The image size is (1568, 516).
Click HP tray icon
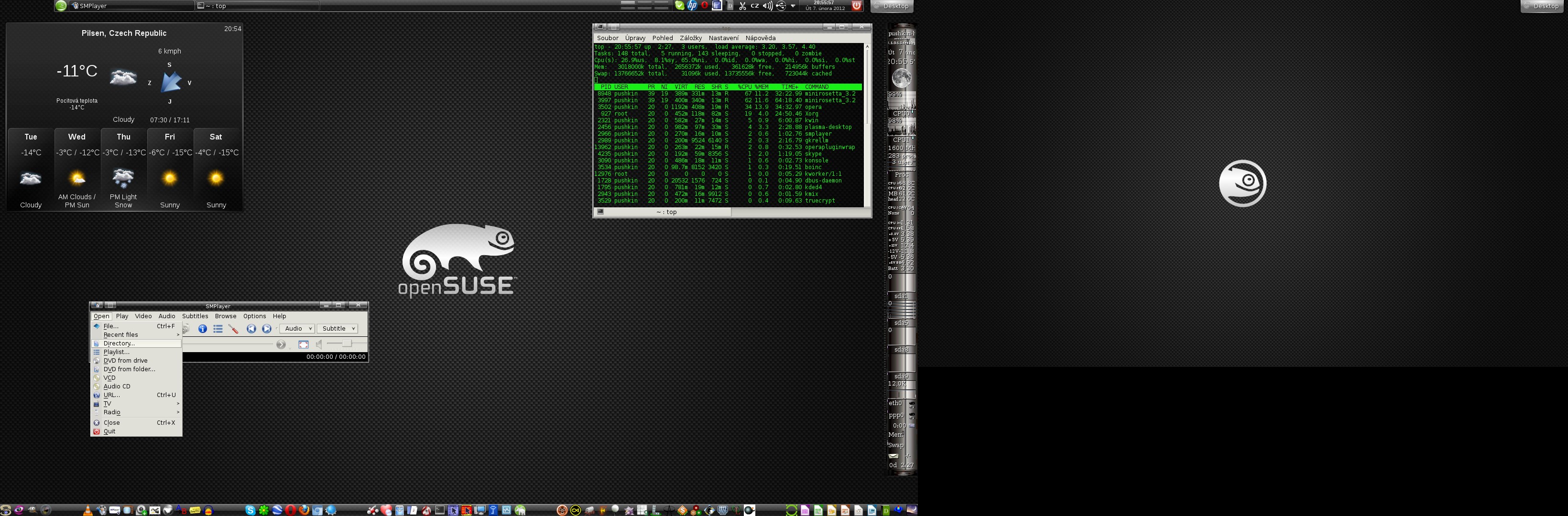pos(692,5)
